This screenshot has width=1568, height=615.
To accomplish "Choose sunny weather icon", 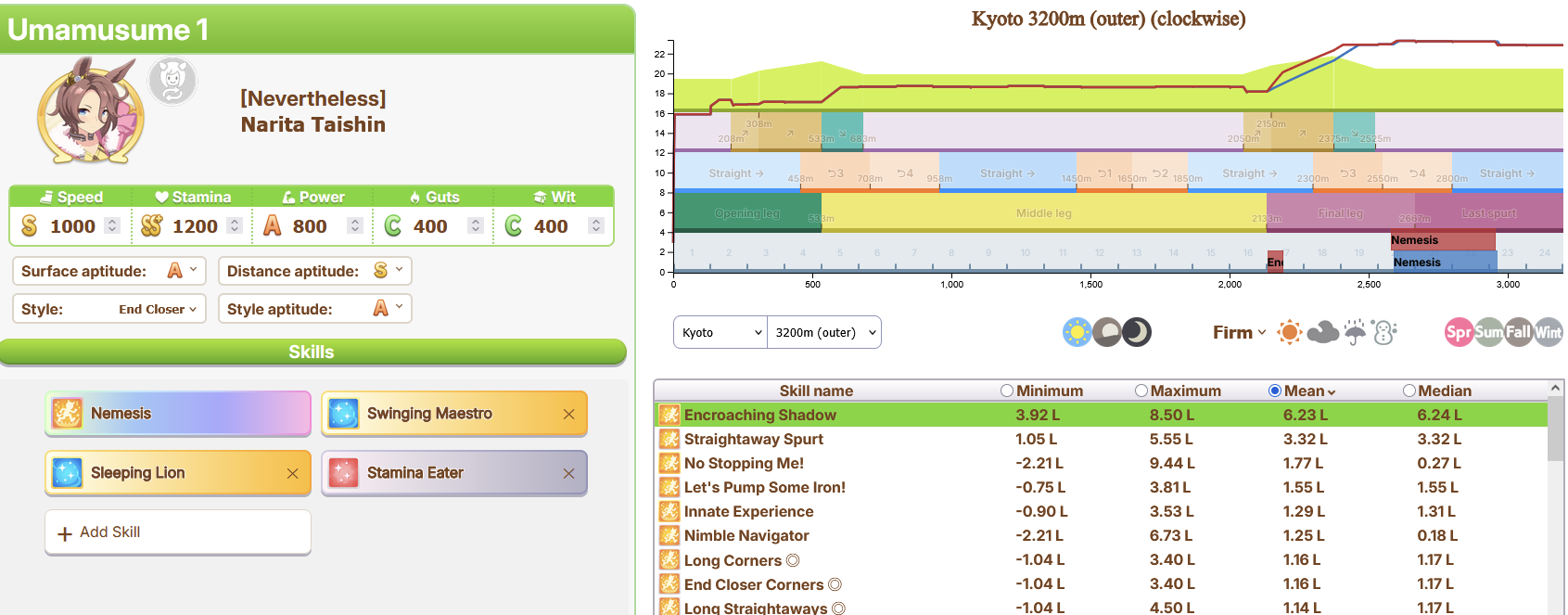I will 1290,332.
